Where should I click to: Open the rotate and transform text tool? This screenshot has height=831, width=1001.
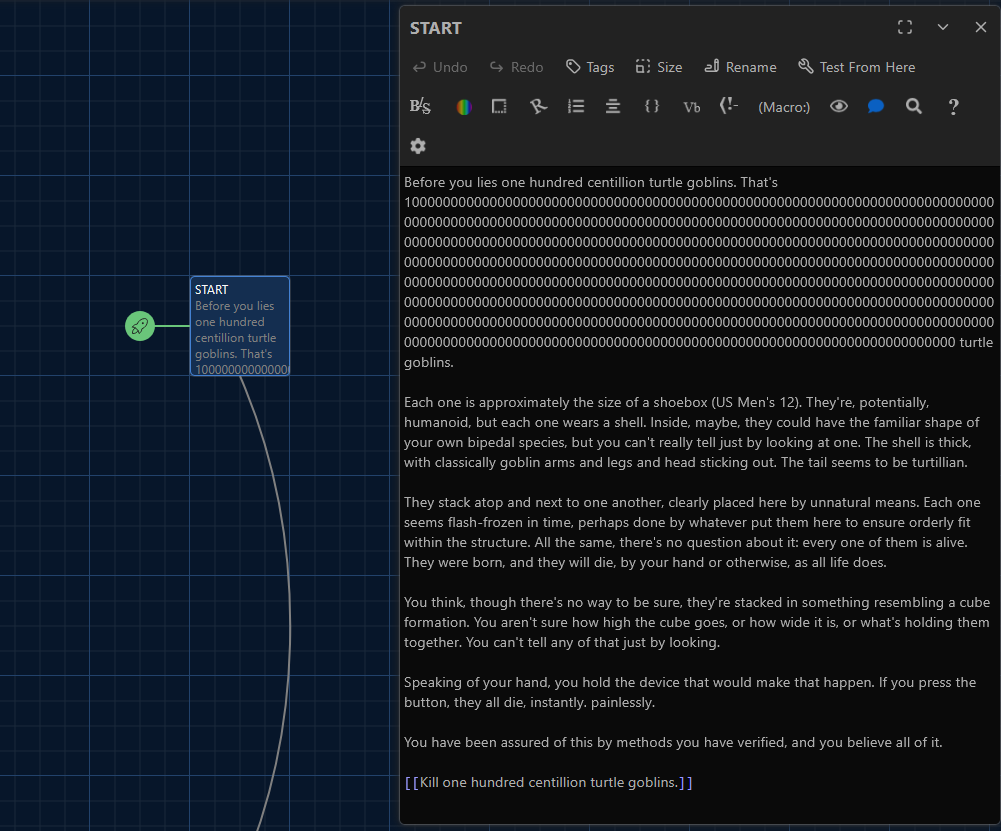[x=538, y=107]
